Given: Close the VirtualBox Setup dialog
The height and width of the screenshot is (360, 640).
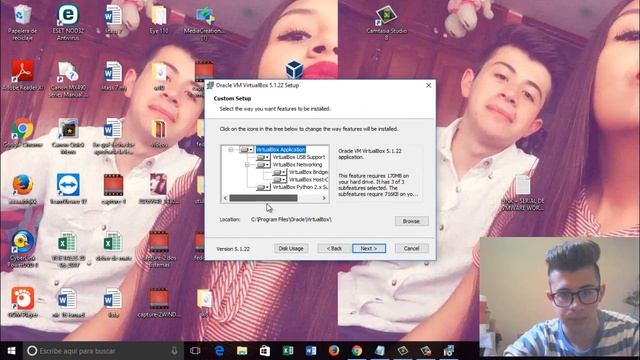Looking at the screenshot, I should pos(428,85).
